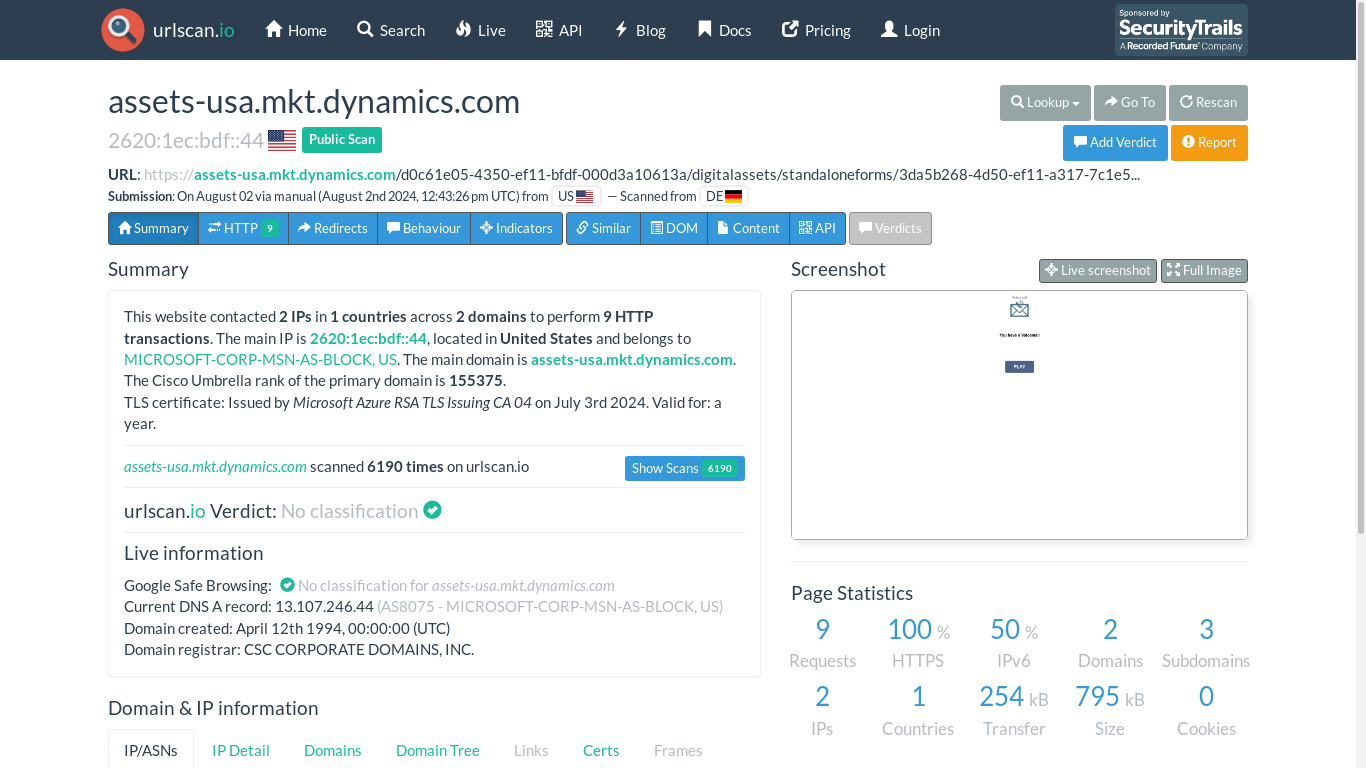Click the Go To button
Viewport: 1366px width, 768px height.
point(1130,103)
